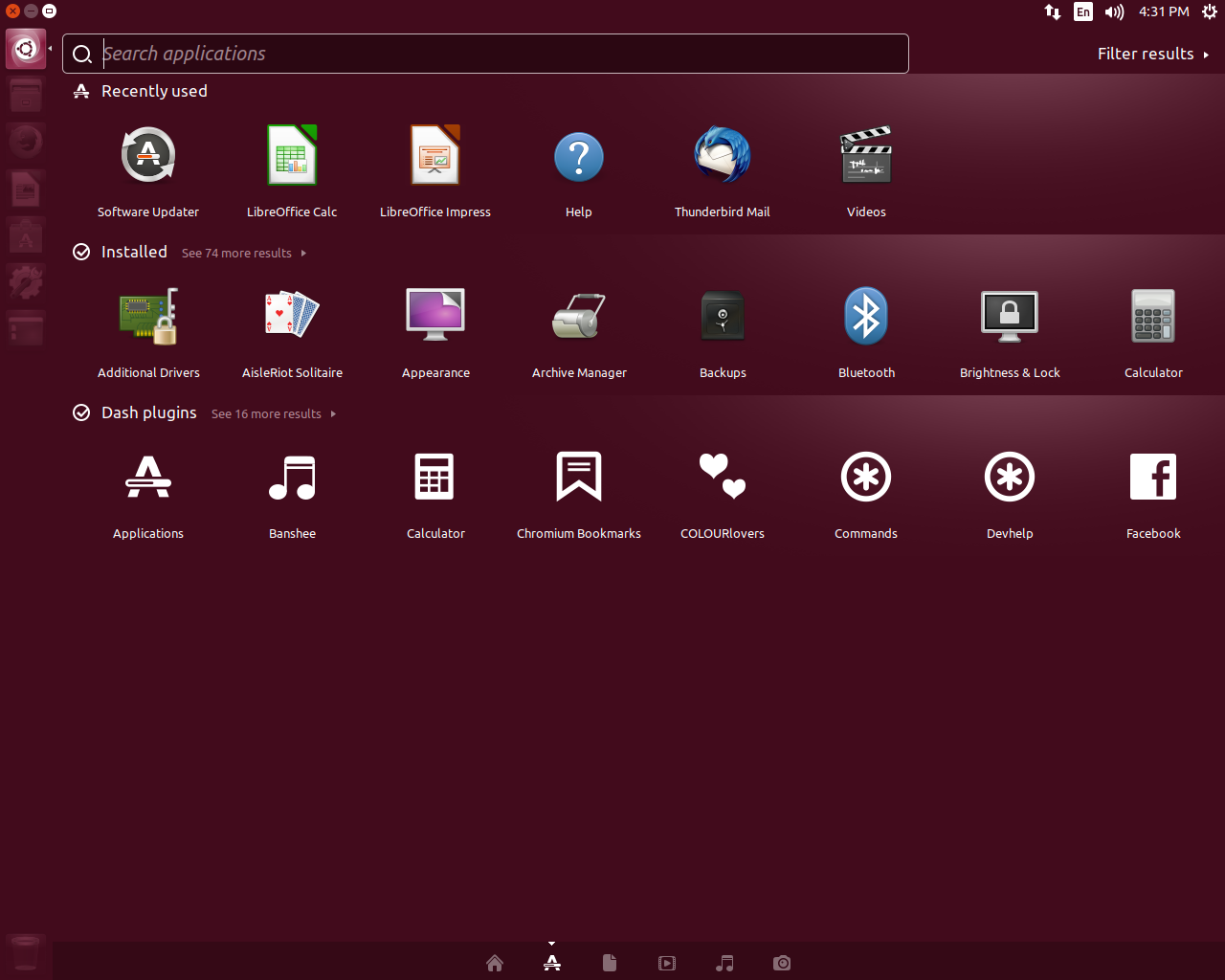This screenshot has height=980, width=1225.
Task: Open the Help application
Action: 579,170
